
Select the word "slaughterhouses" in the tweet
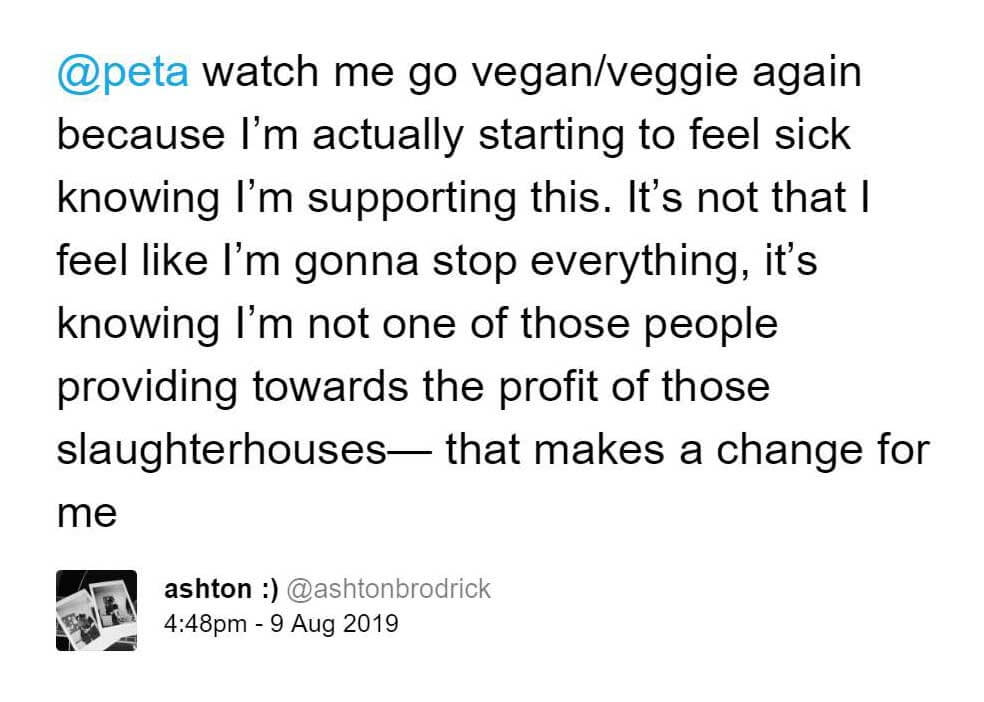222,450
